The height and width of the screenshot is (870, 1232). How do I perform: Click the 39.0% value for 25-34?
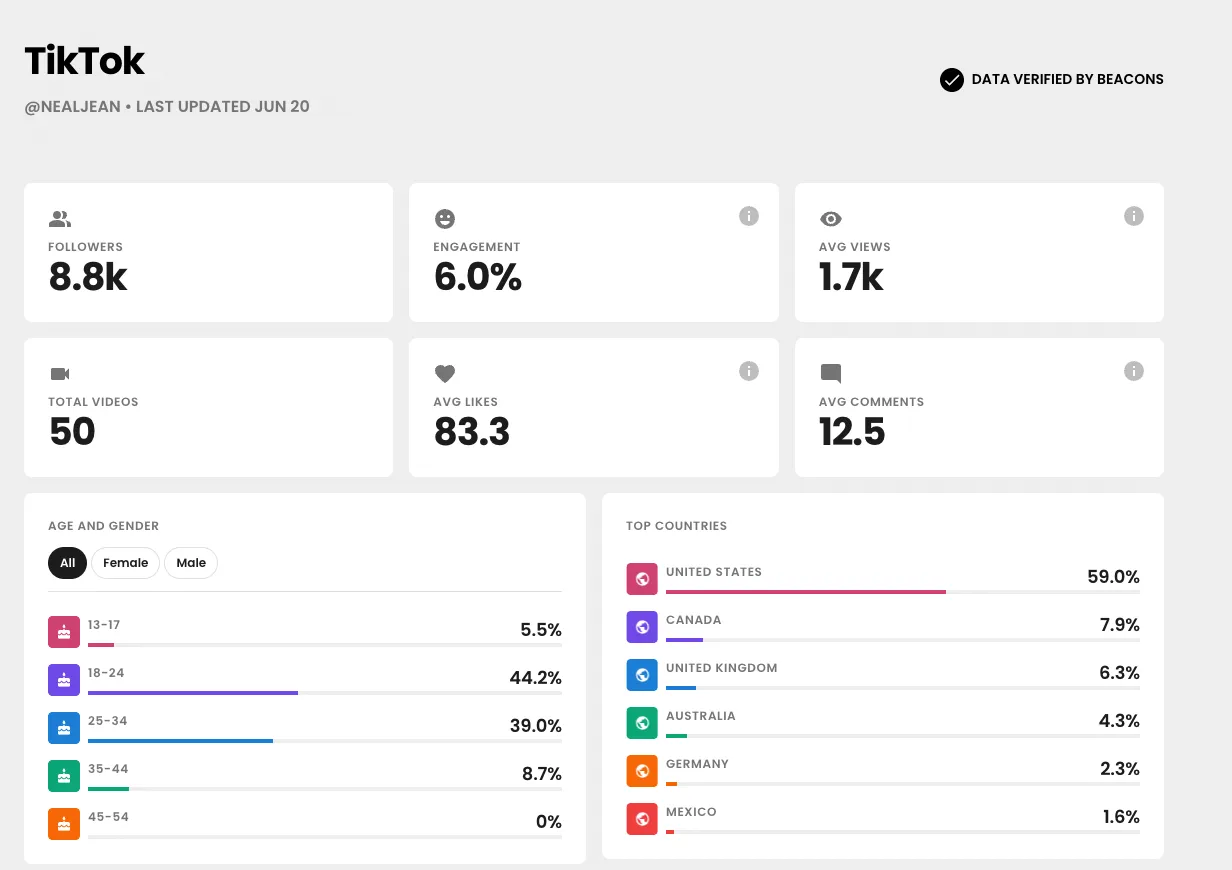coord(536,726)
